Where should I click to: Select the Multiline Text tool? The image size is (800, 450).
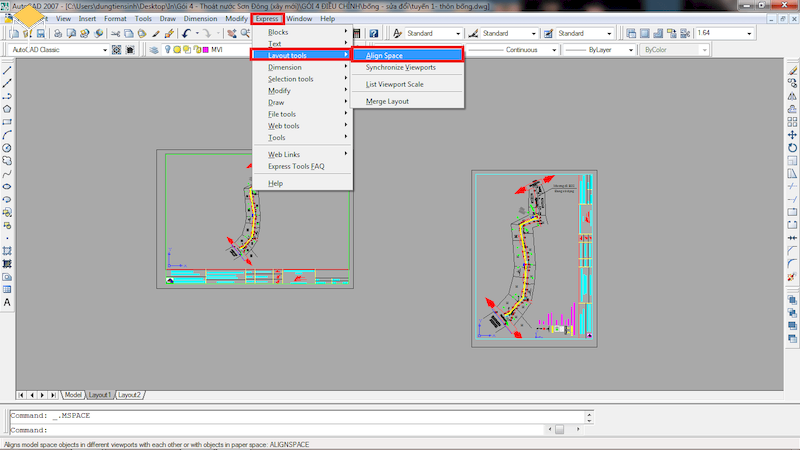[x=7, y=303]
